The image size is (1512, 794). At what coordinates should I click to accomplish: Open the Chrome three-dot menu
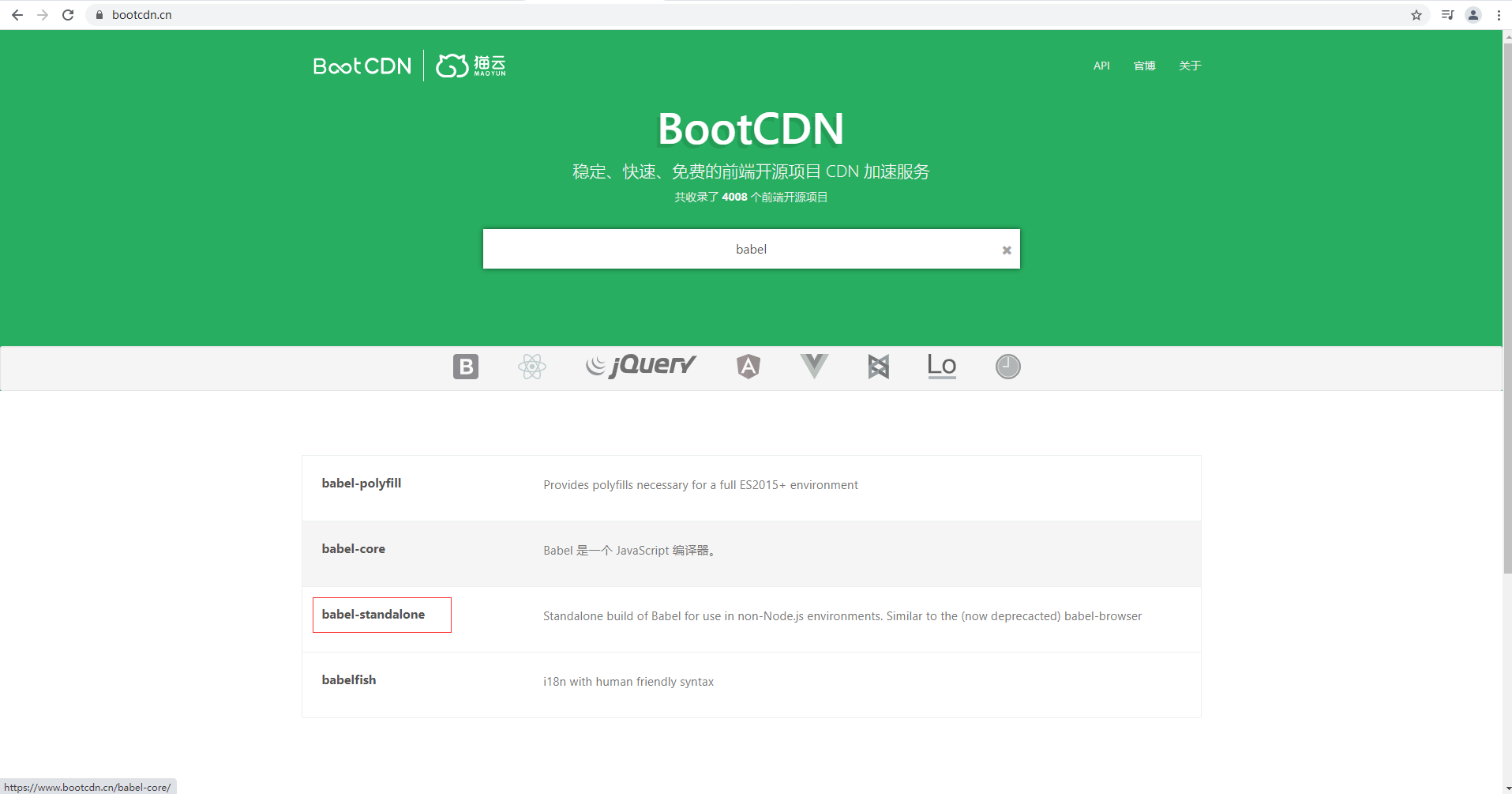tap(1499, 15)
